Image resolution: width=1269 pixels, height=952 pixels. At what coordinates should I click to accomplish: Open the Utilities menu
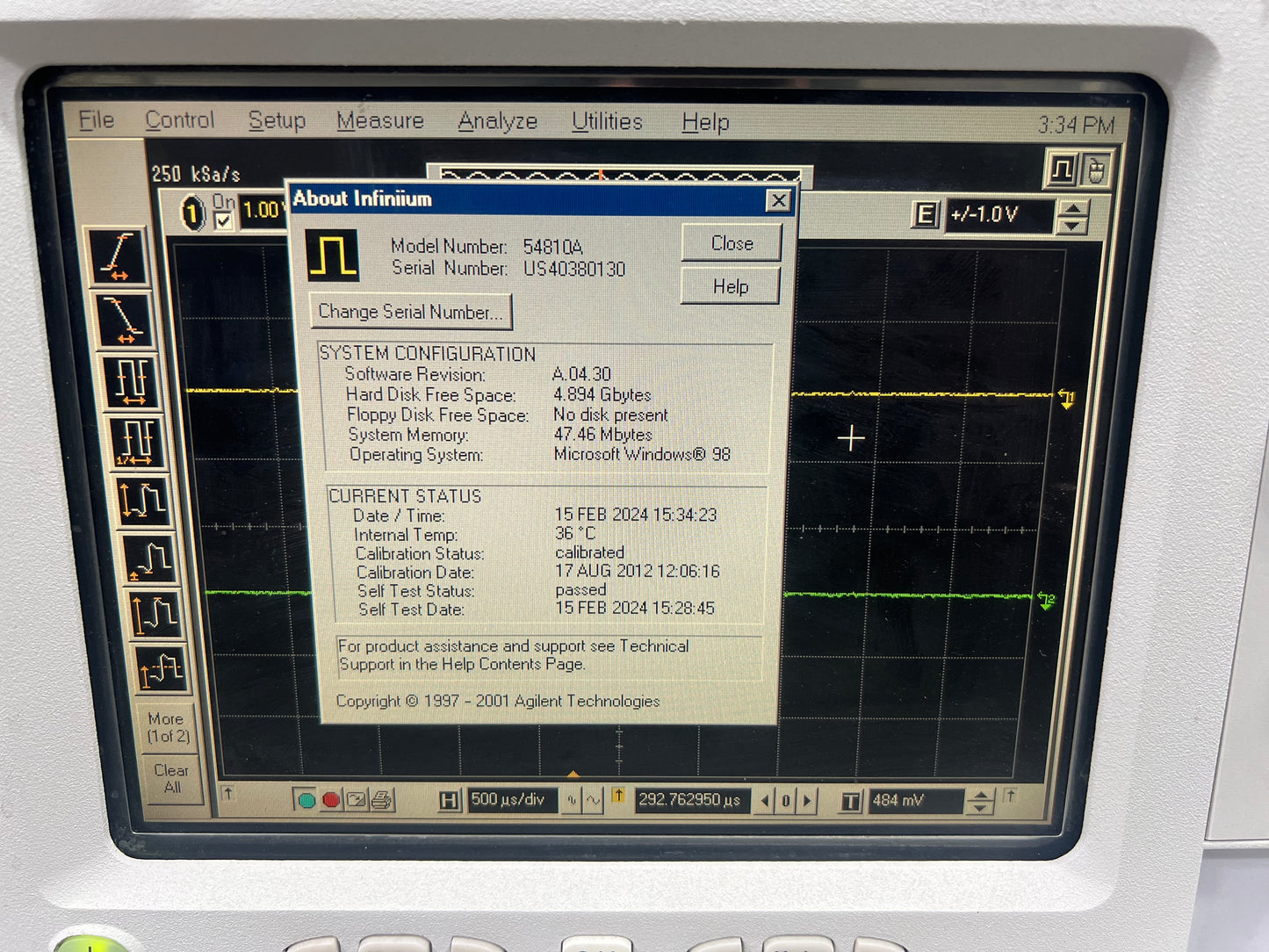coord(607,122)
